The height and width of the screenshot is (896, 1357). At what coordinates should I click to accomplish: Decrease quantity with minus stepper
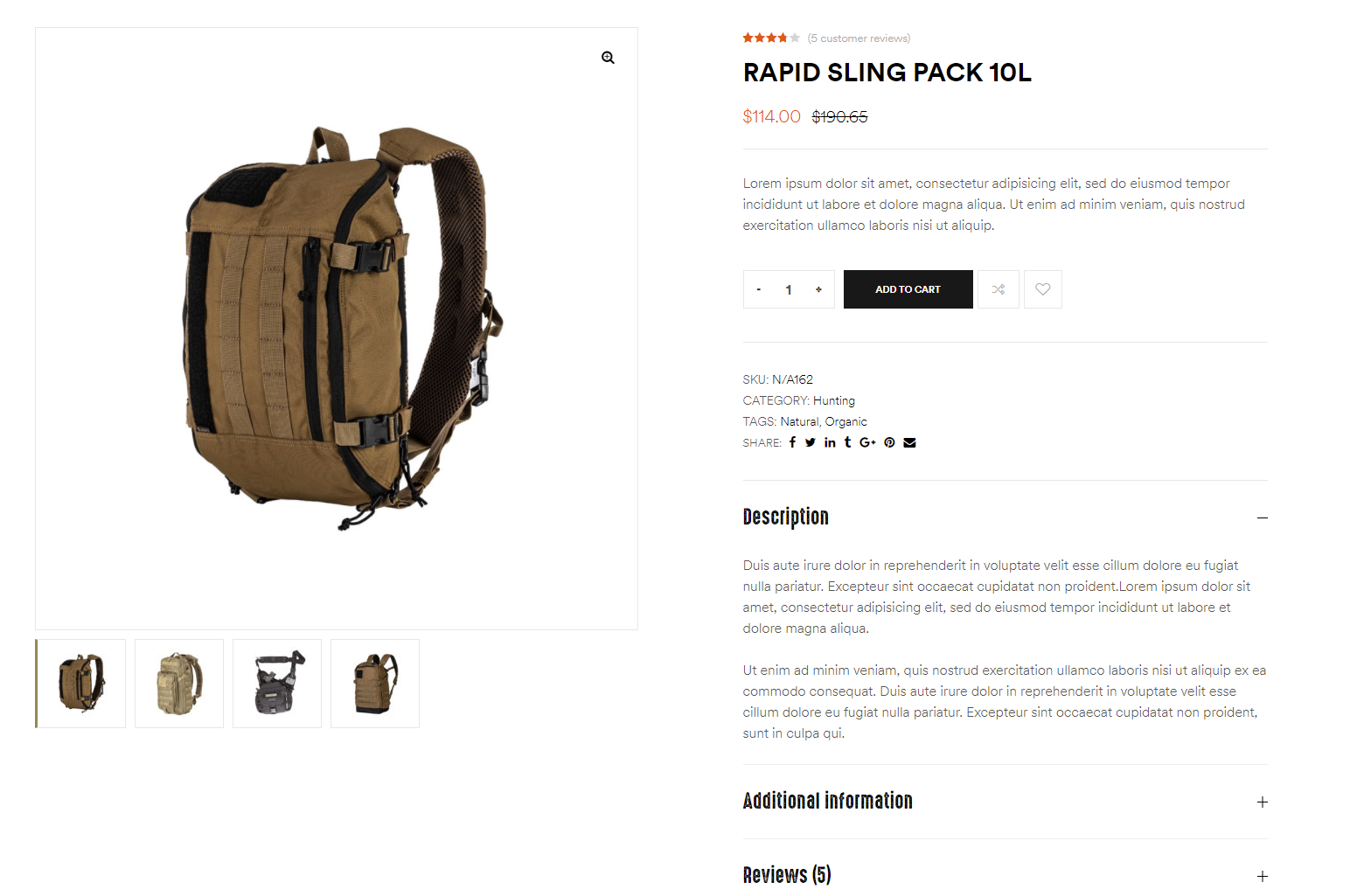[x=759, y=289]
